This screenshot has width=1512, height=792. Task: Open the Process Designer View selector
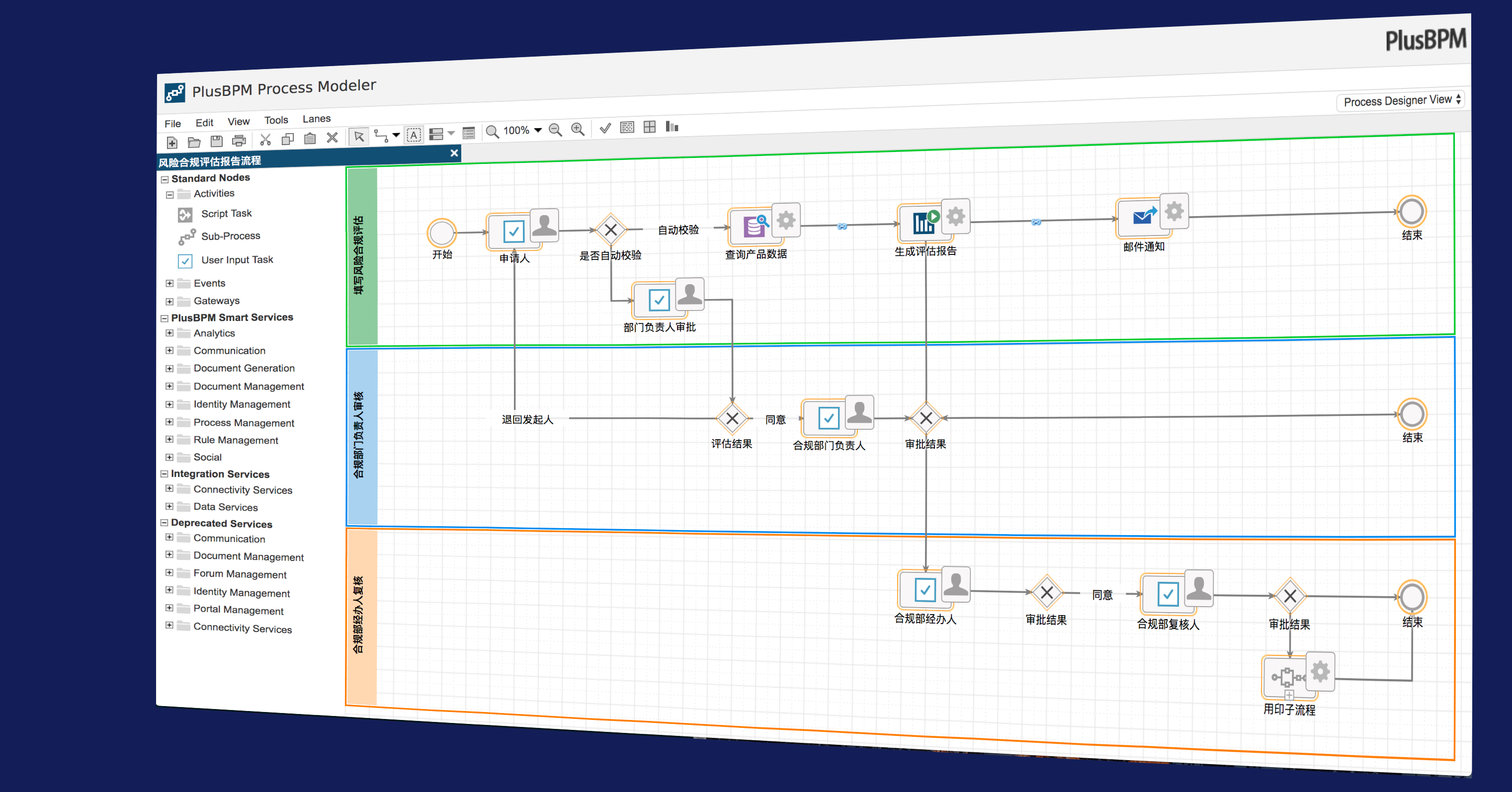[1401, 101]
